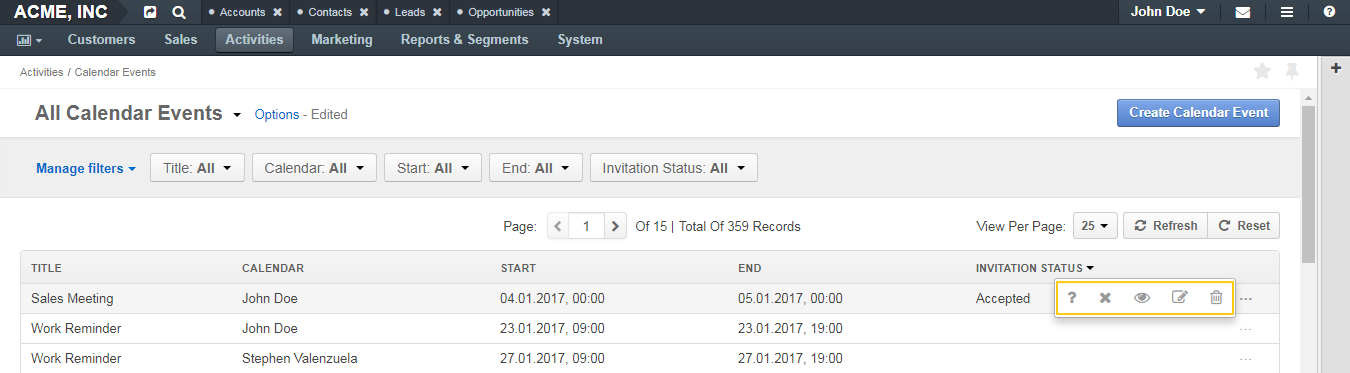Sort by CALENDAR column header
The image size is (1350, 373).
(273, 268)
